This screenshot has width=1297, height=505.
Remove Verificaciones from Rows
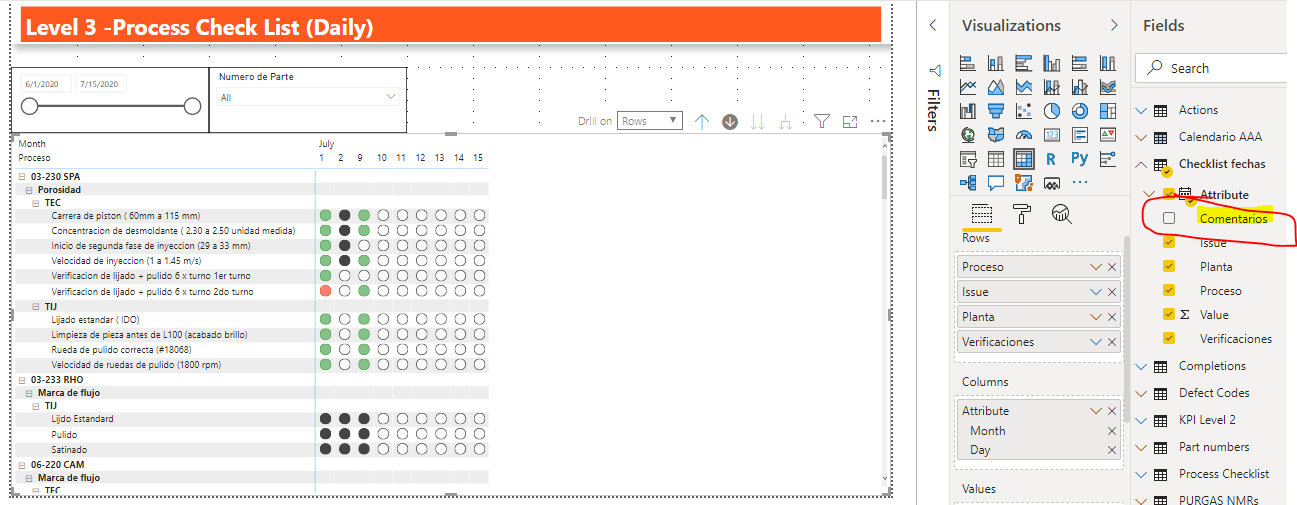tap(1112, 342)
